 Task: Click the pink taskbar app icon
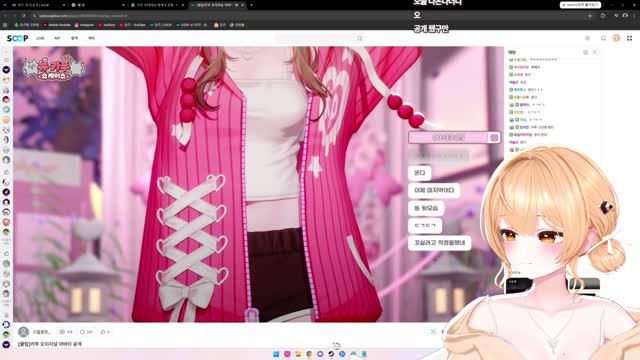point(287,354)
